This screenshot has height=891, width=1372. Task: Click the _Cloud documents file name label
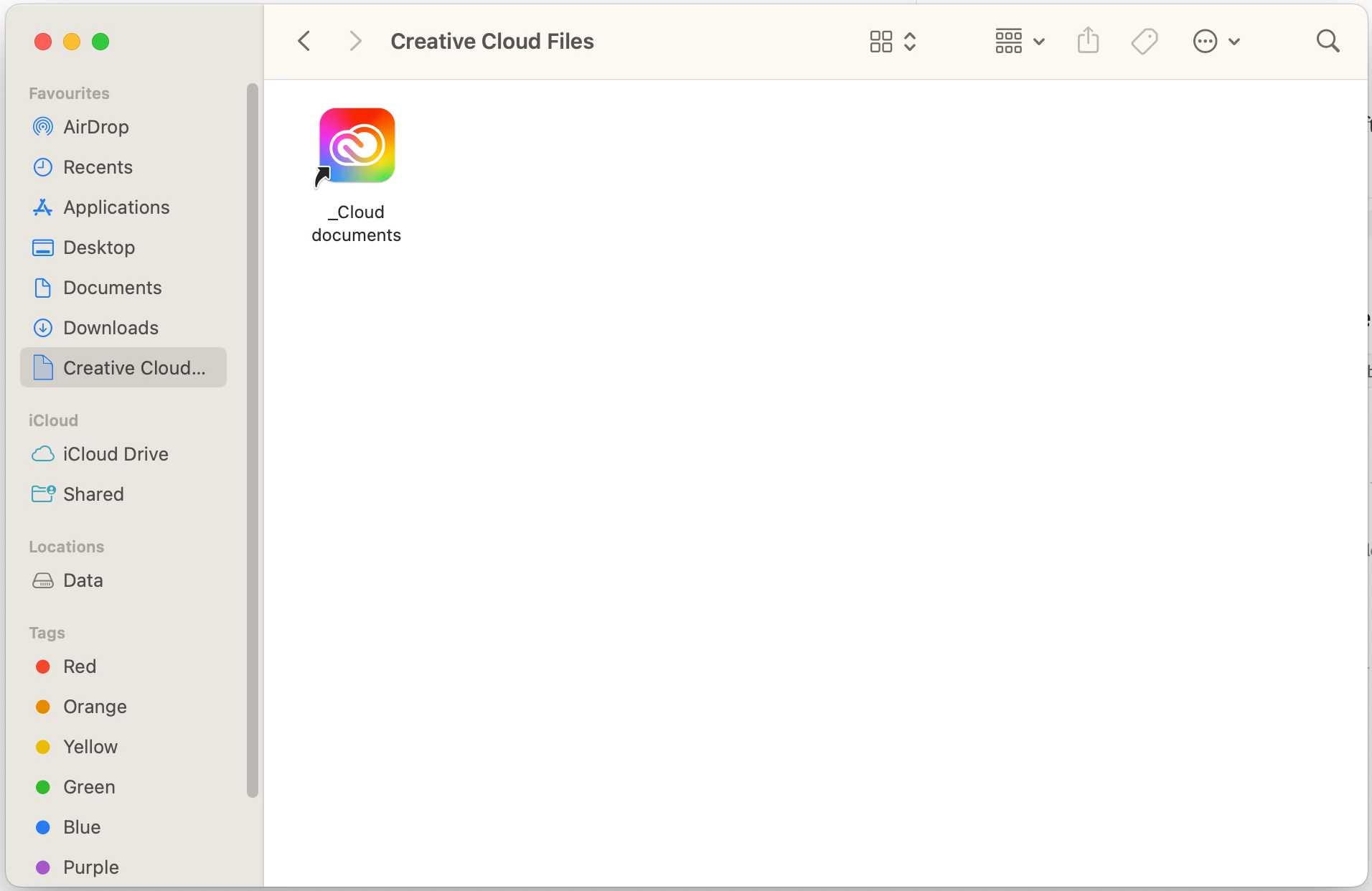click(x=357, y=224)
